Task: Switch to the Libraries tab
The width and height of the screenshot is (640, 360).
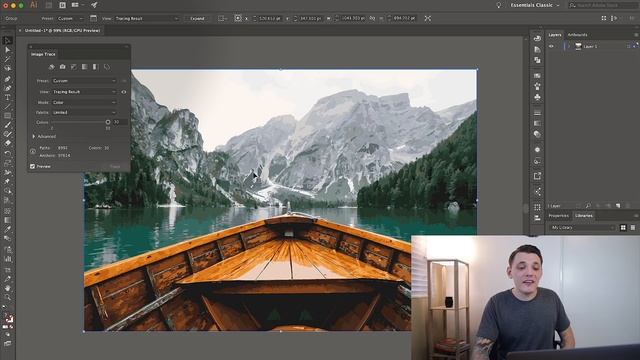Action: [x=583, y=216]
